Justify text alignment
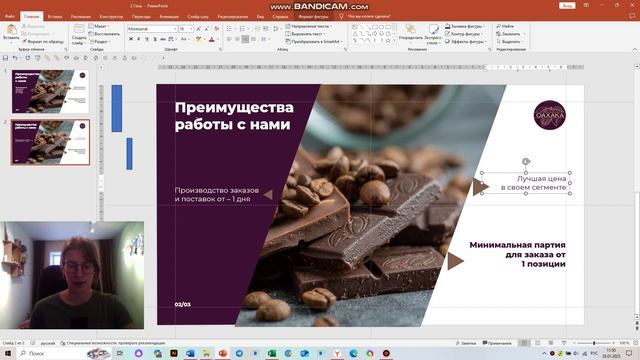 point(253,39)
